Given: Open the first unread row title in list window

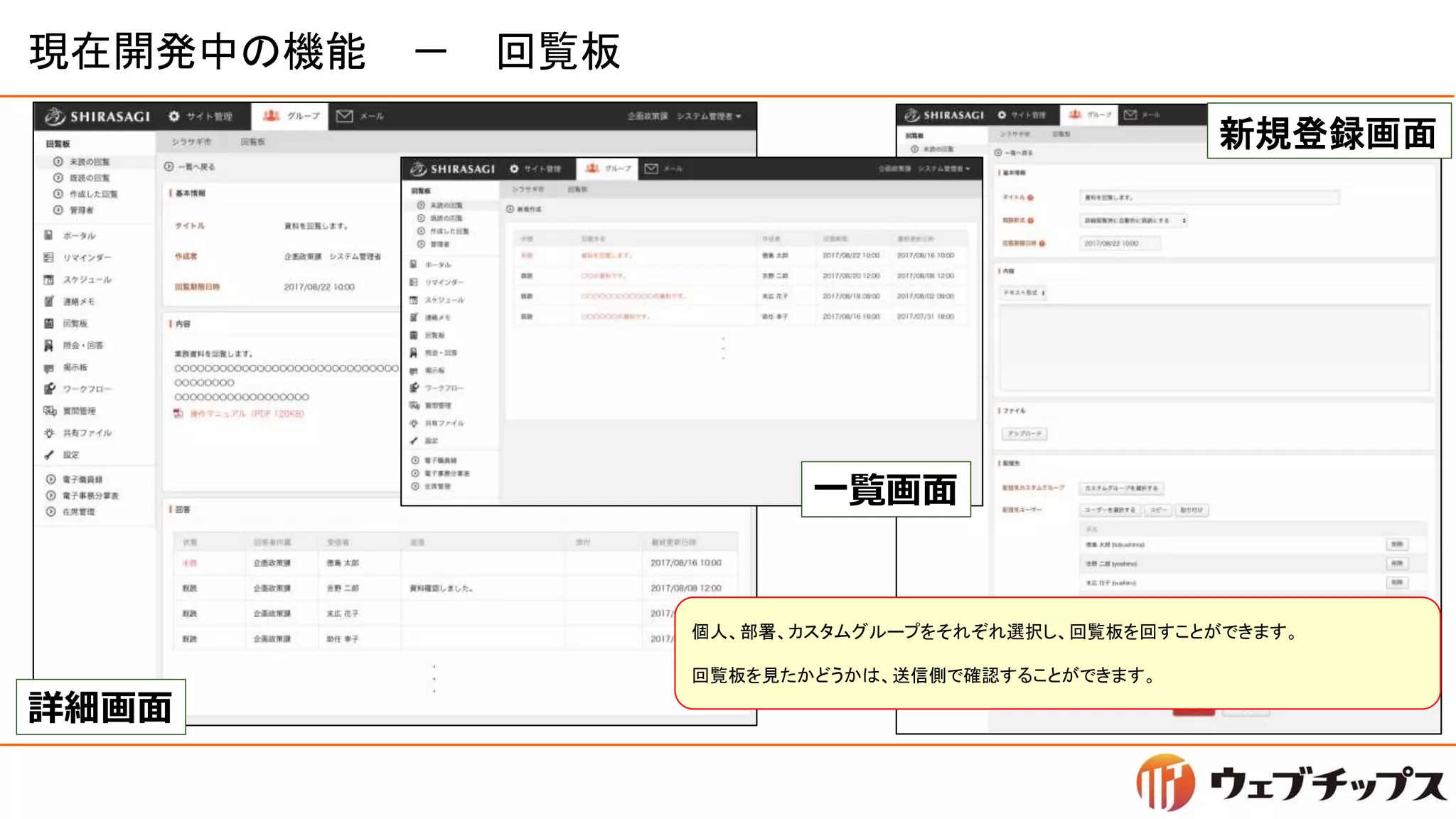Looking at the screenshot, I should [606, 255].
